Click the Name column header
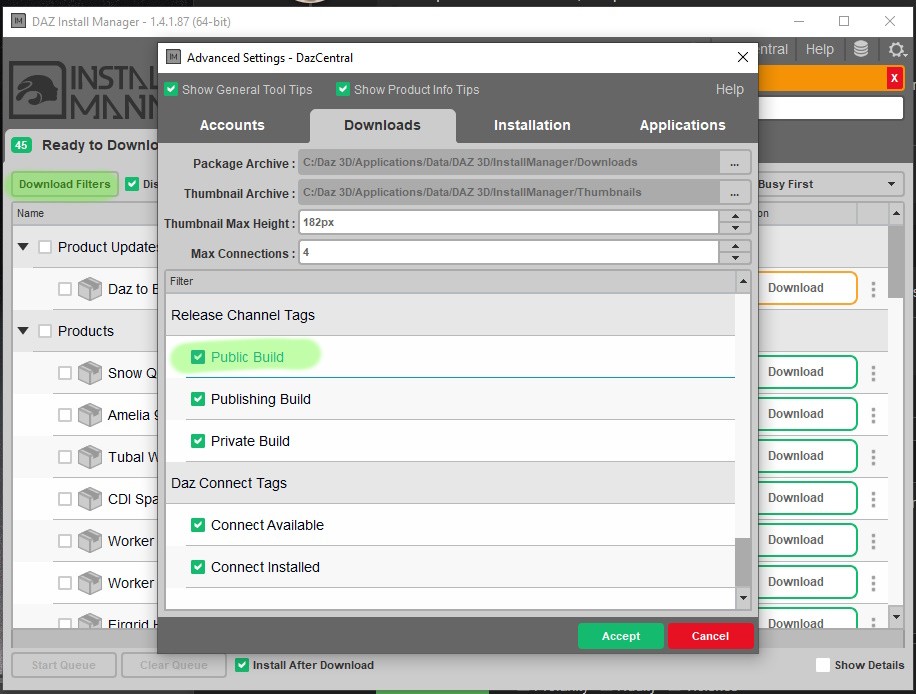This screenshot has height=694, width=916. coord(85,214)
